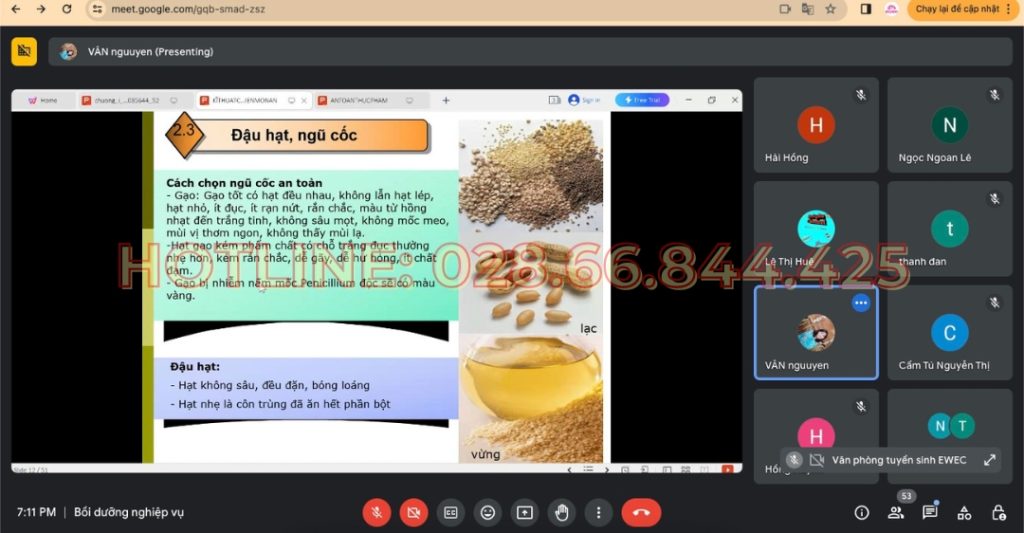Click the Present now button
This screenshot has width=1024, height=533.
click(524, 513)
